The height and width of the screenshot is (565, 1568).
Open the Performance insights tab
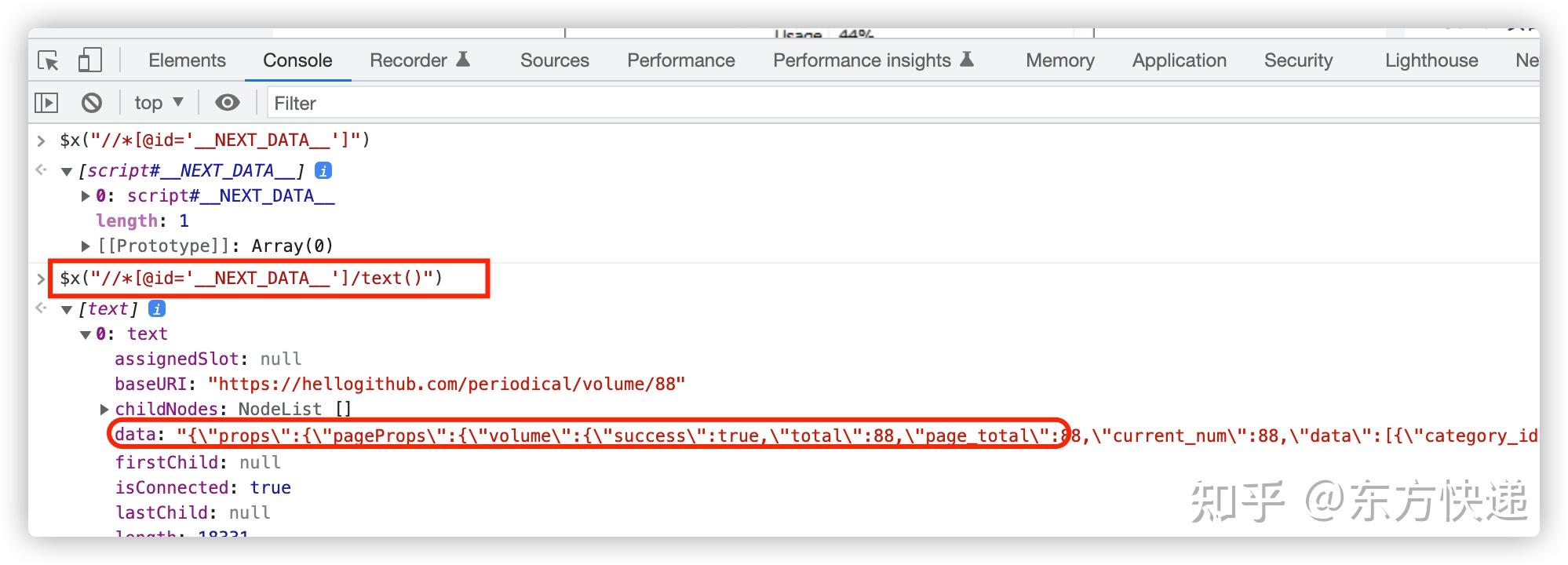[873, 60]
